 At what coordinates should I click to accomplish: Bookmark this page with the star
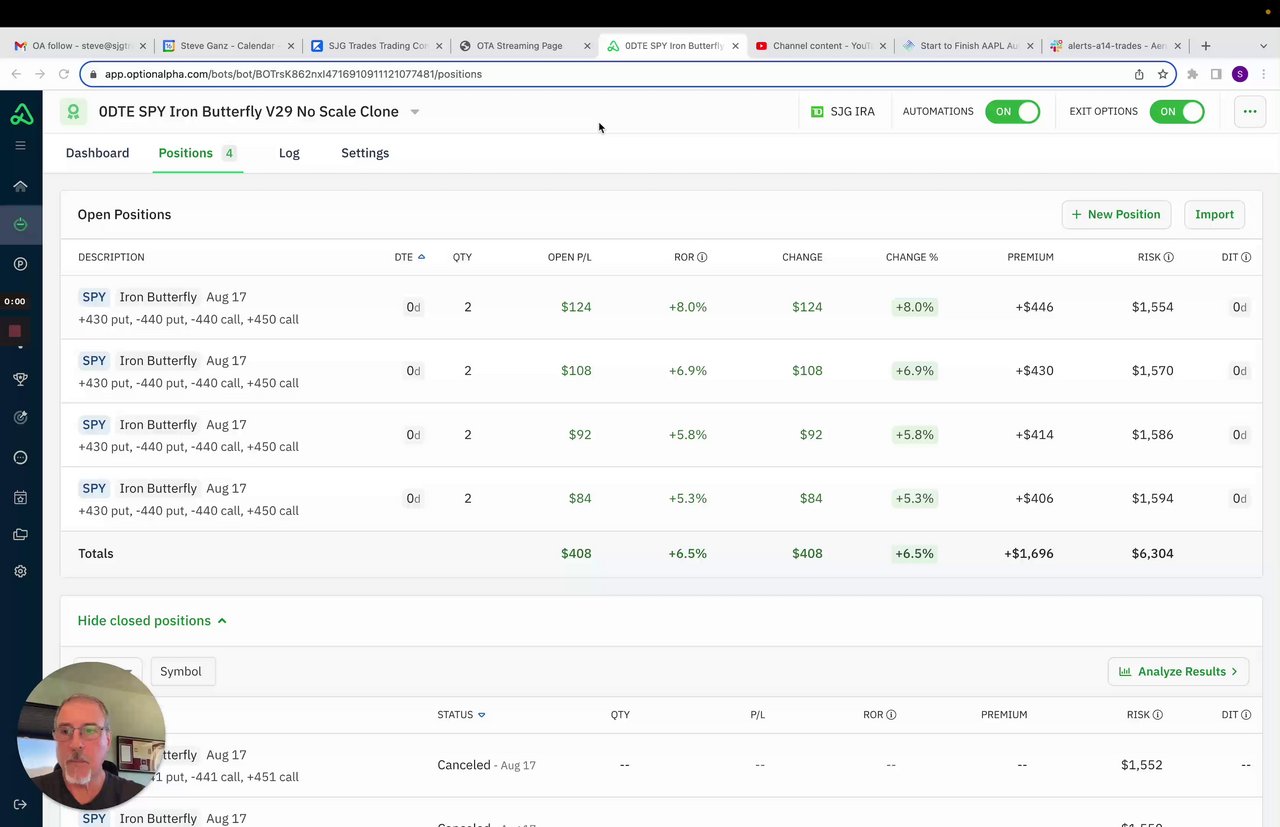tap(1163, 74)
